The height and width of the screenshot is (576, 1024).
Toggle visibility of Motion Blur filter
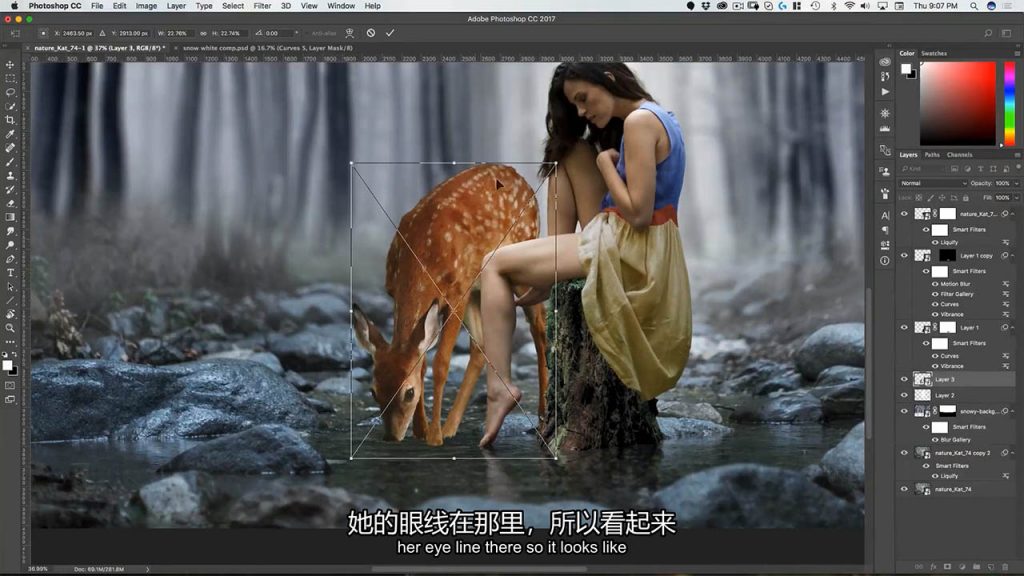tap(935, 284)
